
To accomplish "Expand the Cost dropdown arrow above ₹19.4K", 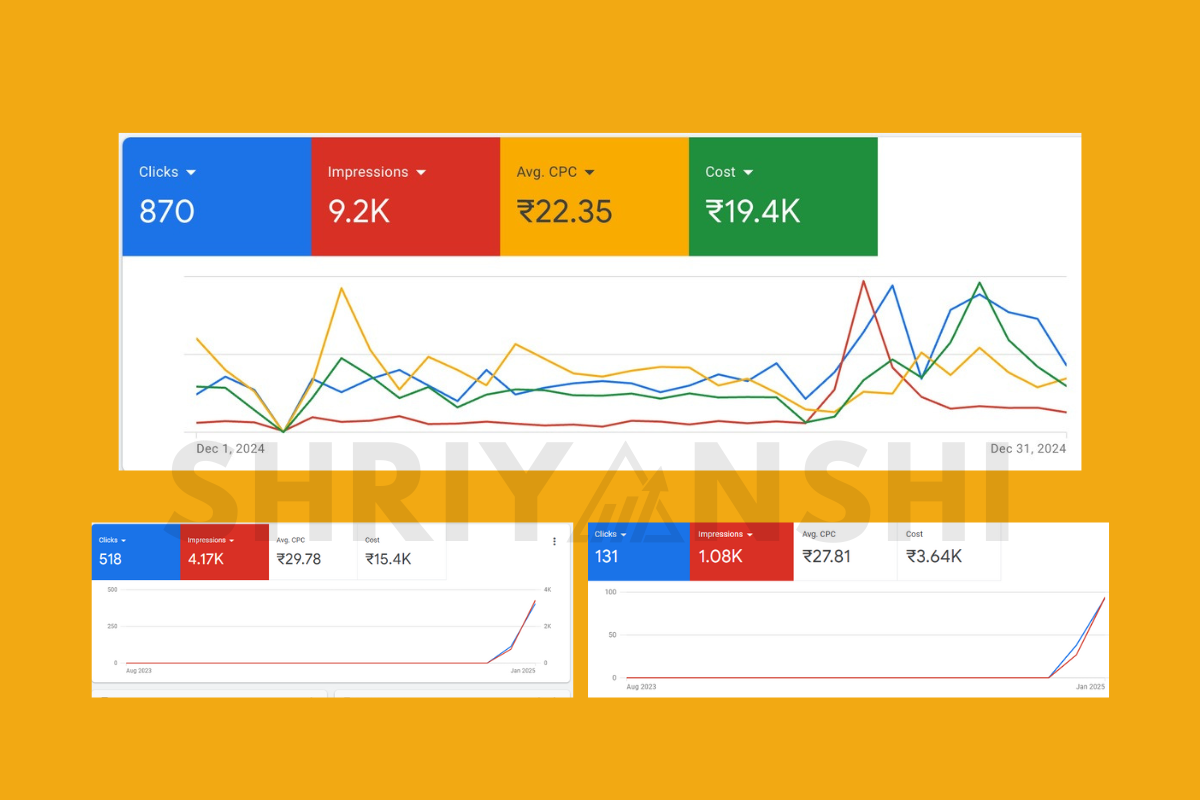I will point(748,173).
